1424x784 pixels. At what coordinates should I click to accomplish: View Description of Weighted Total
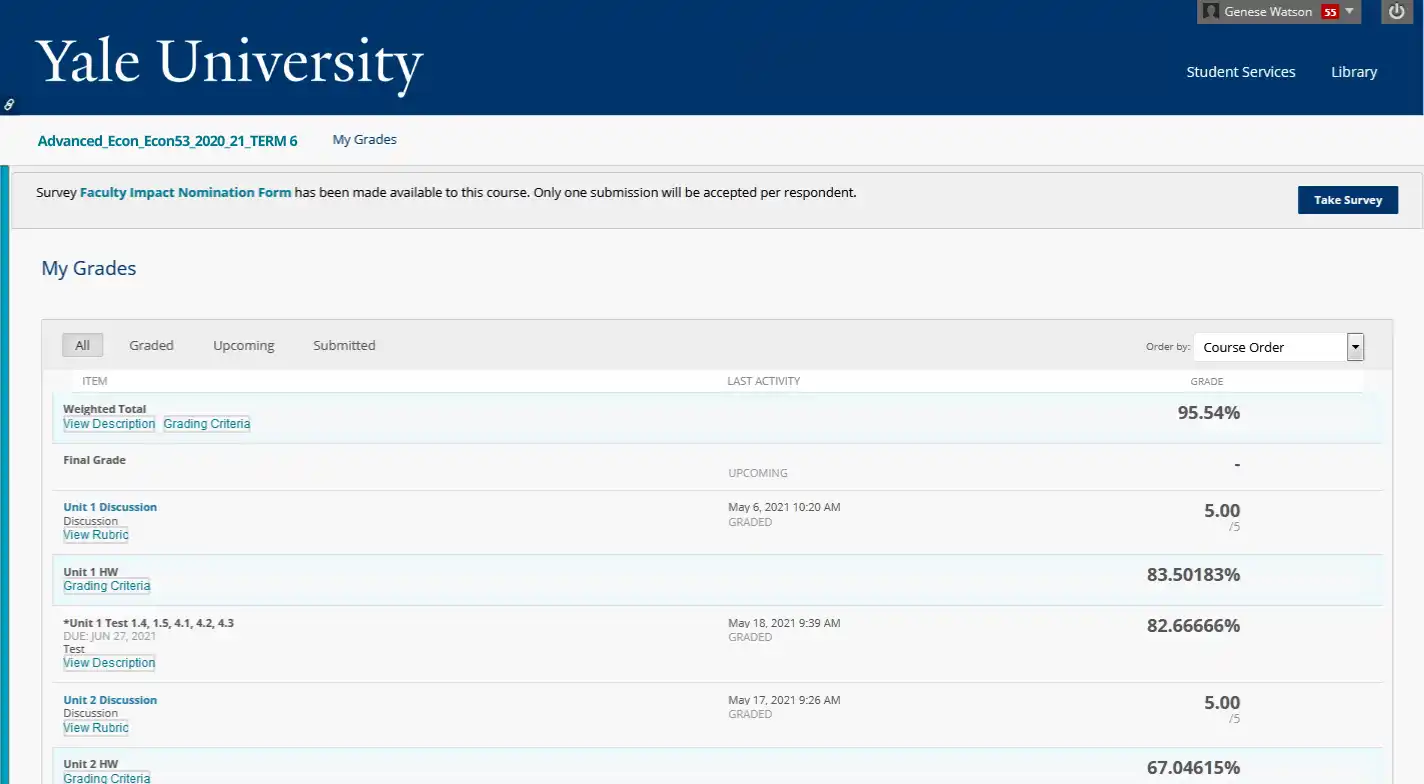click(109, 424)
